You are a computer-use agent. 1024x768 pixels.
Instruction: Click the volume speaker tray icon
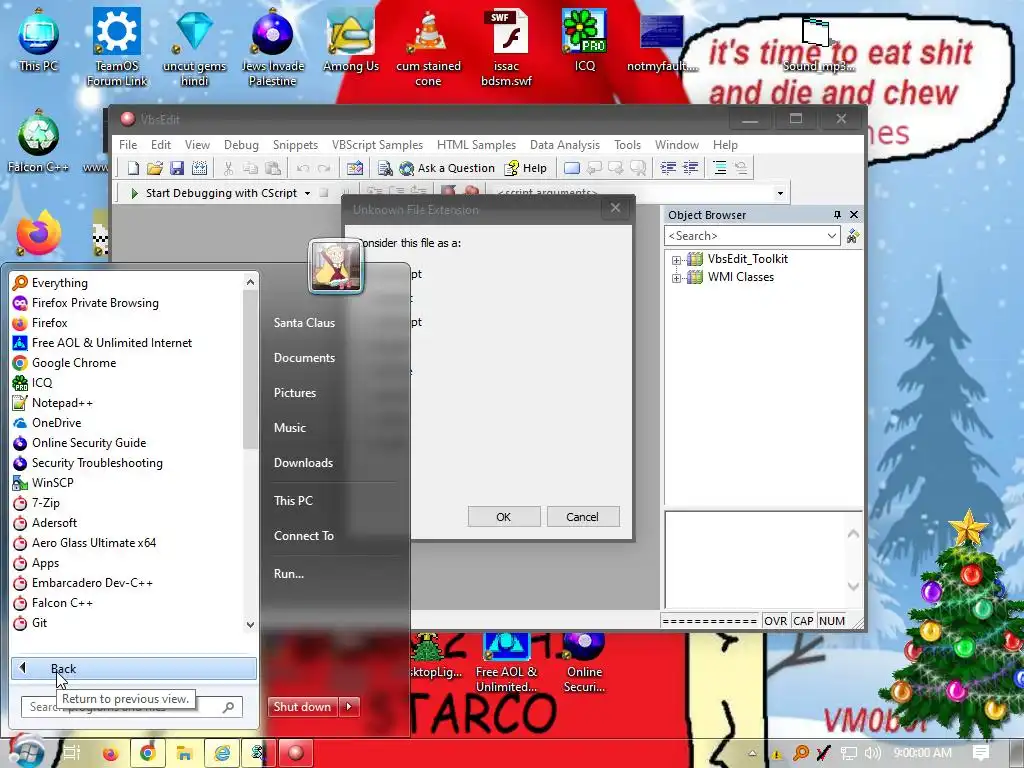(872, 753)
